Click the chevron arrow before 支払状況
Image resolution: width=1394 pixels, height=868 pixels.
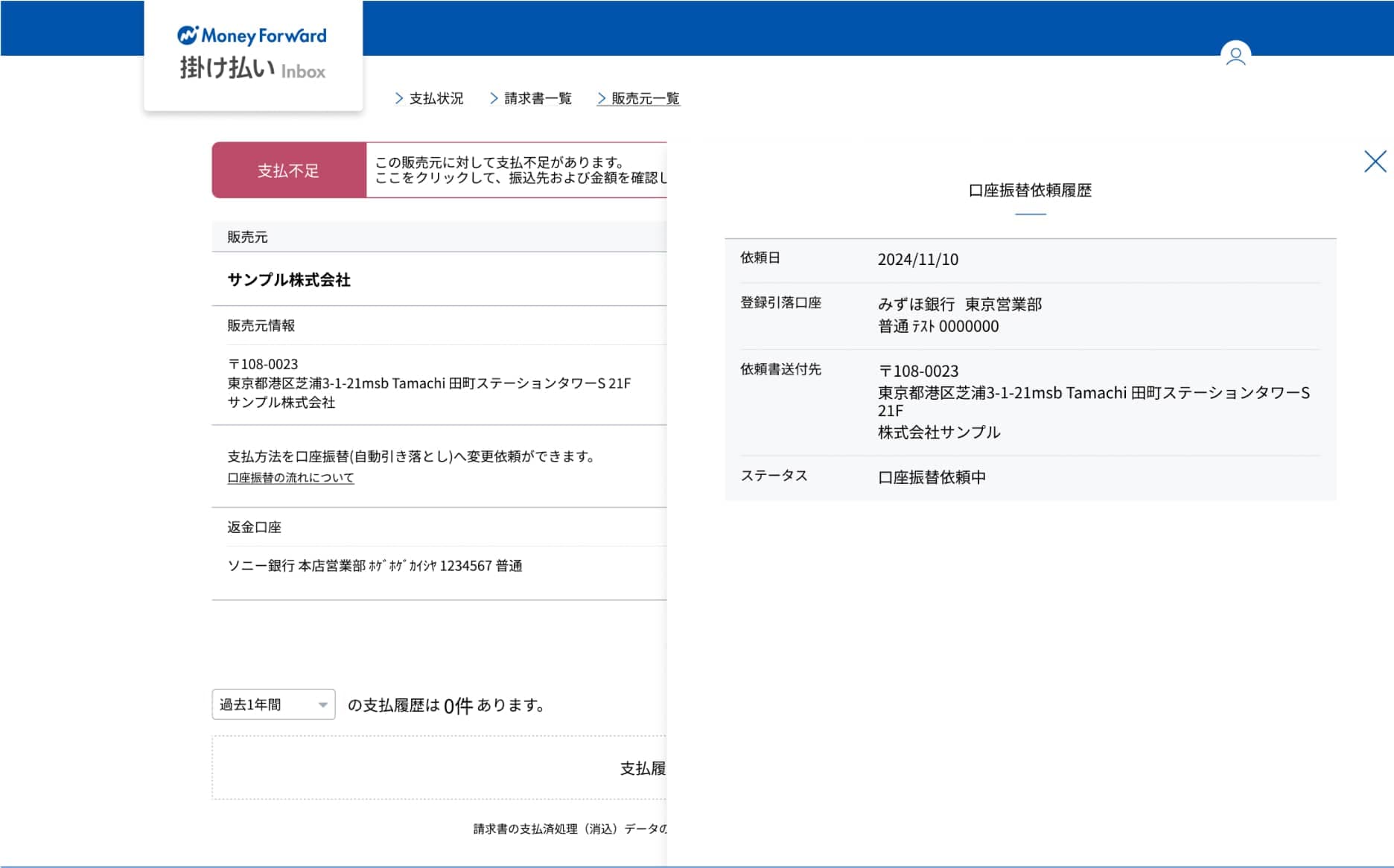pyautogui.click(x=399, y=98)
